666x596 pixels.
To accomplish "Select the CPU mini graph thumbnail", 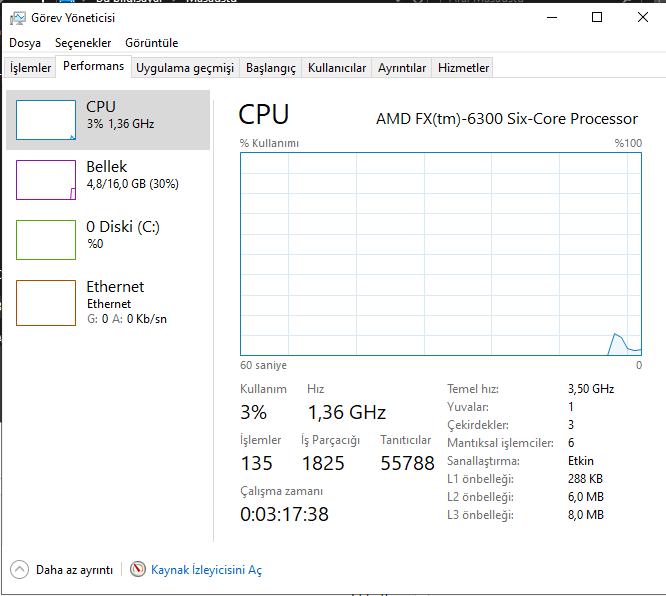I will coord(46,120).
